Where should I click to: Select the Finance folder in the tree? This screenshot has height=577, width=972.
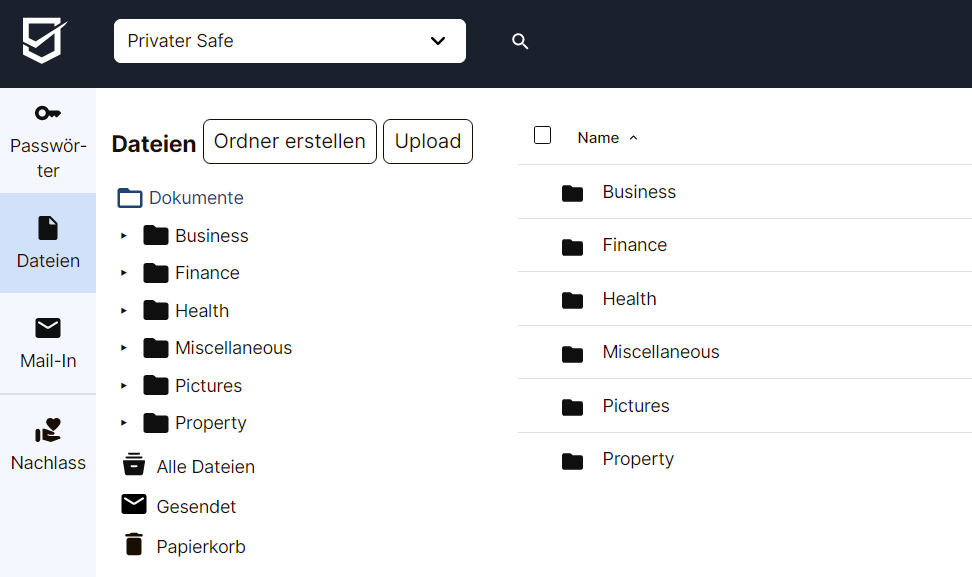pos(207,273)
